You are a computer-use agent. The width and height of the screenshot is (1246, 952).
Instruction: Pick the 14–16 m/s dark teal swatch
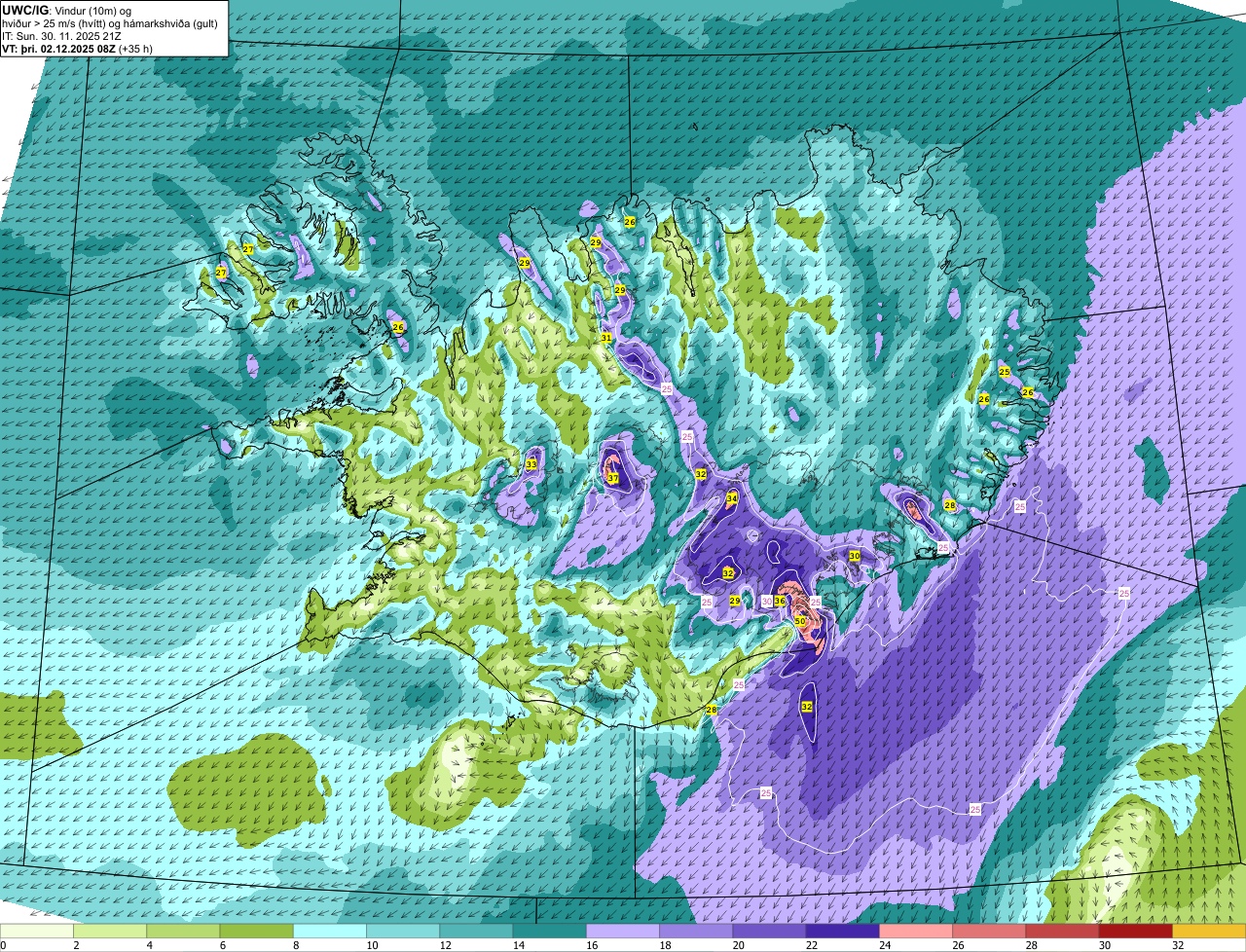click(550, 931)
